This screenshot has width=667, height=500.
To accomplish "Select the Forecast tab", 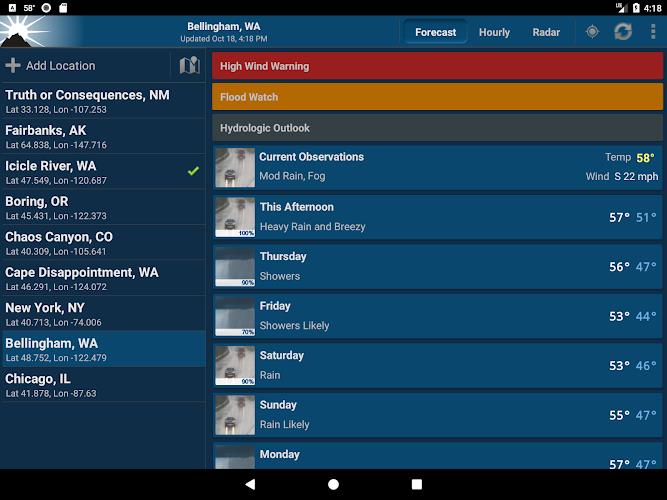I will [x=435, y=32].
